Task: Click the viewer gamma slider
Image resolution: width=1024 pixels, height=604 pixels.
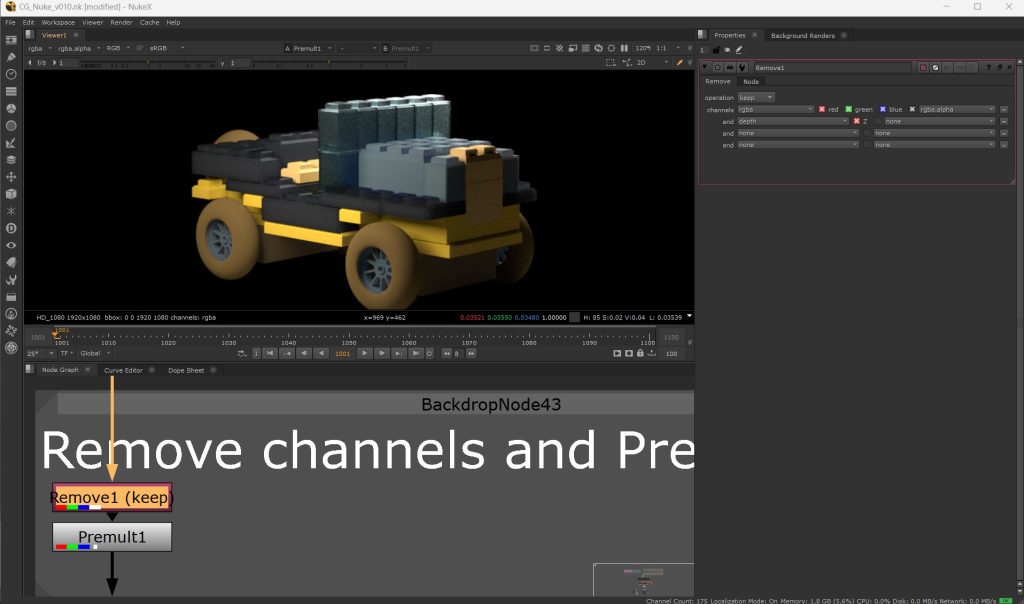Action: click(x=329, y=63)
